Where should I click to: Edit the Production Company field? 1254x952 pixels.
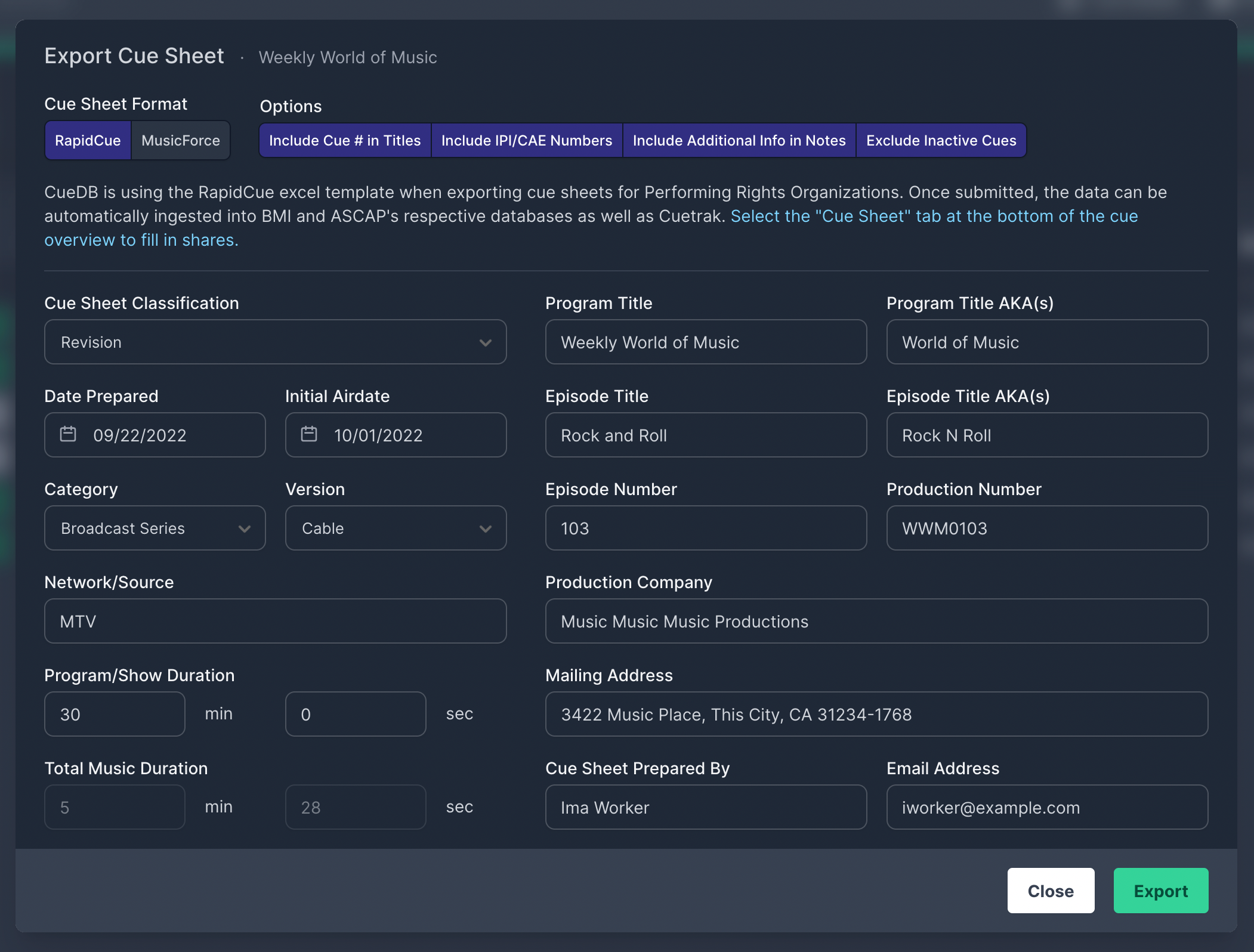pos(877,622)
